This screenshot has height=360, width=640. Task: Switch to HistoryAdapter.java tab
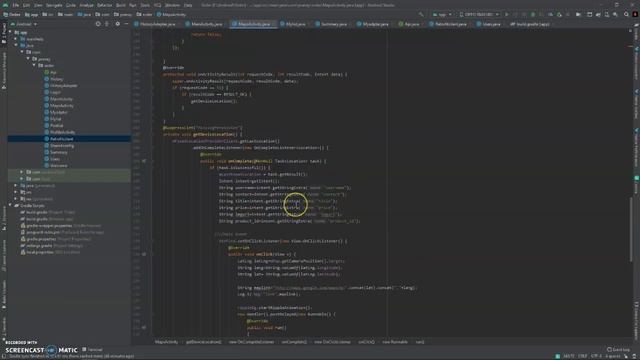coord(155,24)
